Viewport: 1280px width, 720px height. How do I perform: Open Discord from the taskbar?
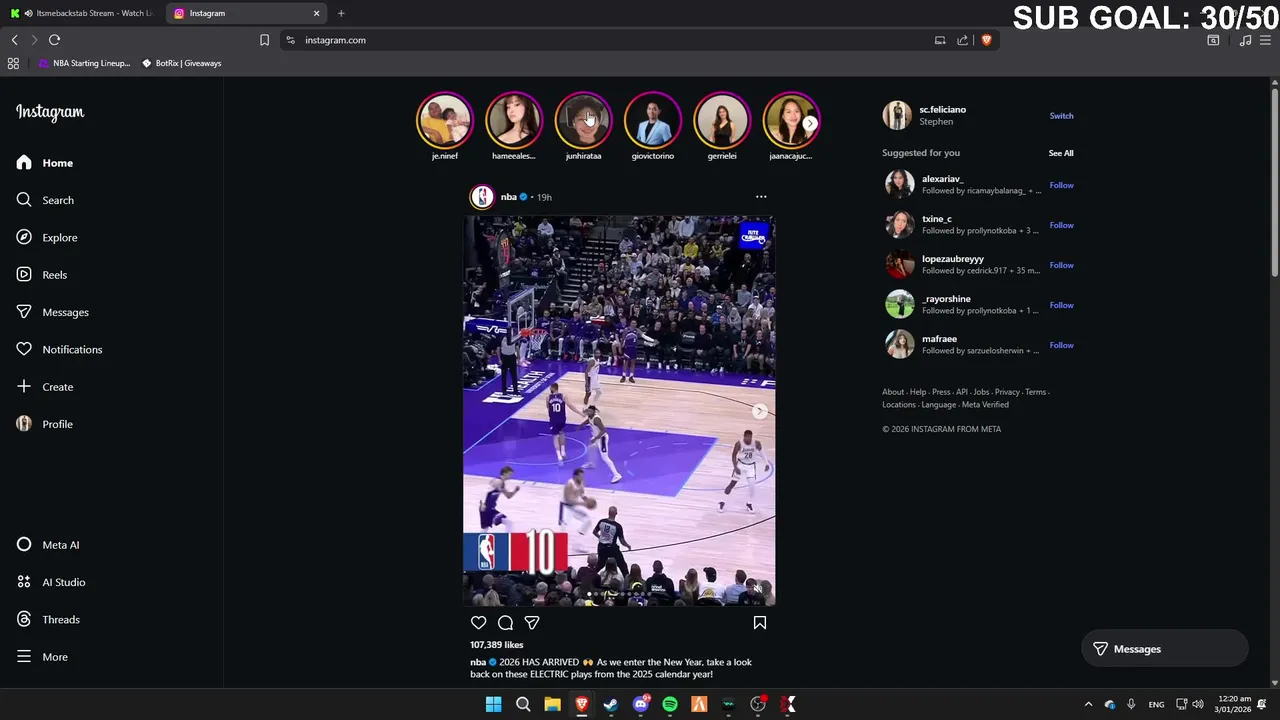pos(641,705)
